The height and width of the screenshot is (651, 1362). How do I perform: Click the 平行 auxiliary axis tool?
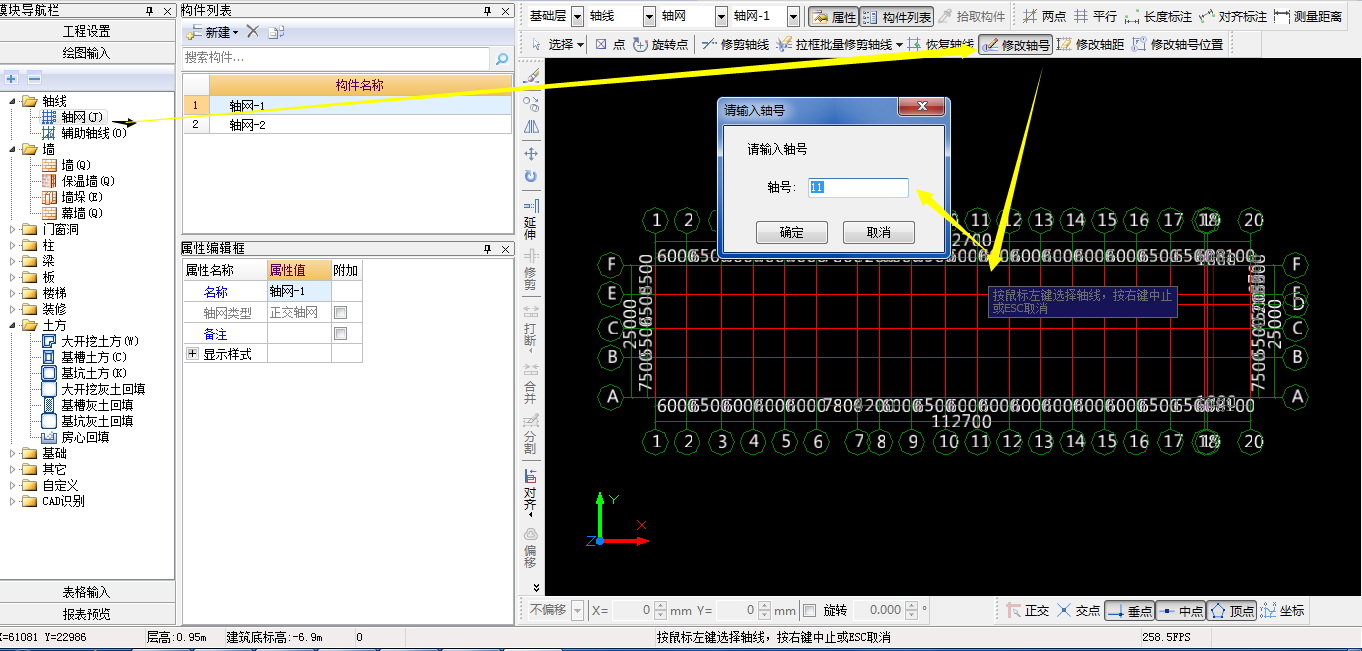[x=1096, y=17]
